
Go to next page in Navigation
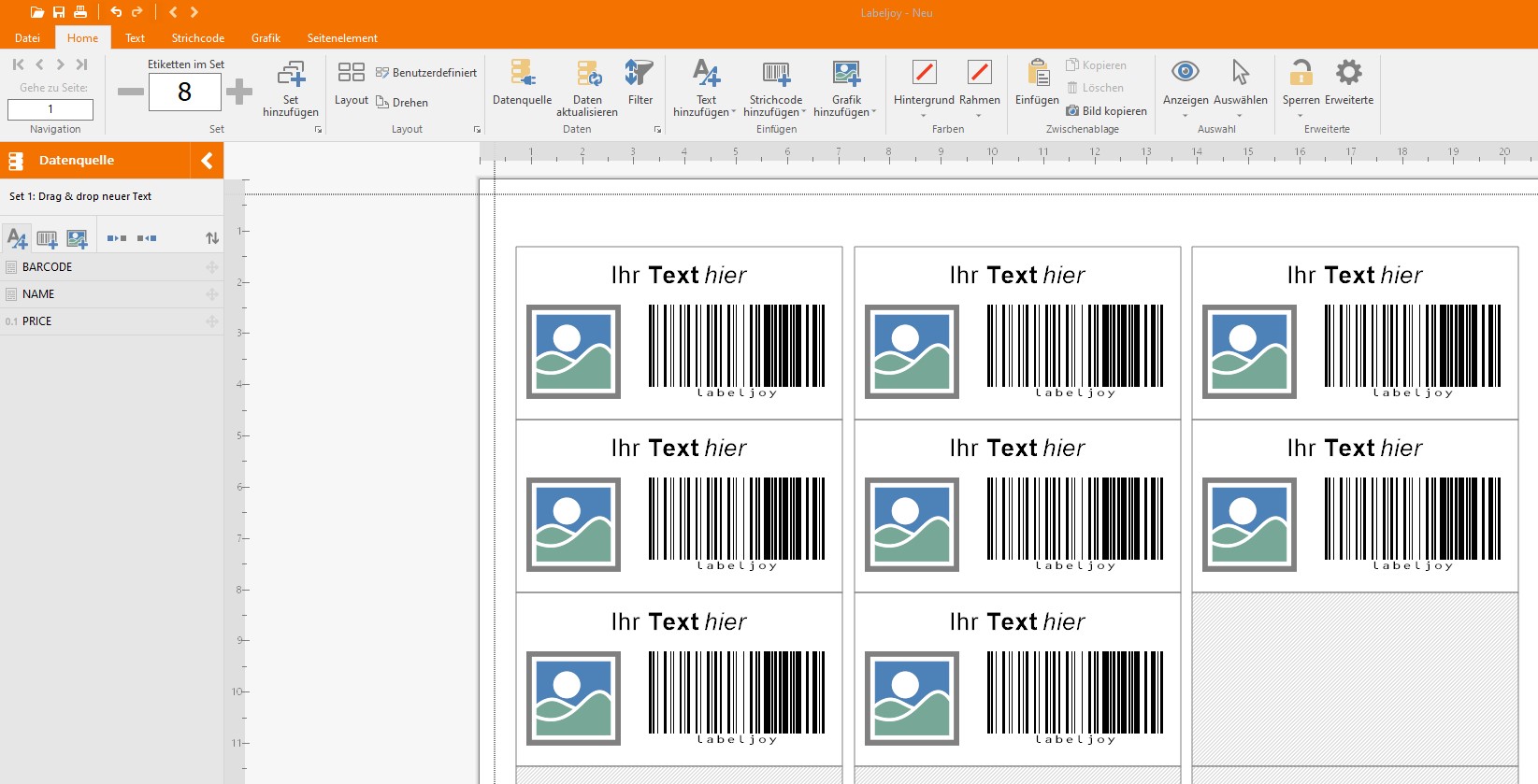pyautogui.click(x=60, y=64)
